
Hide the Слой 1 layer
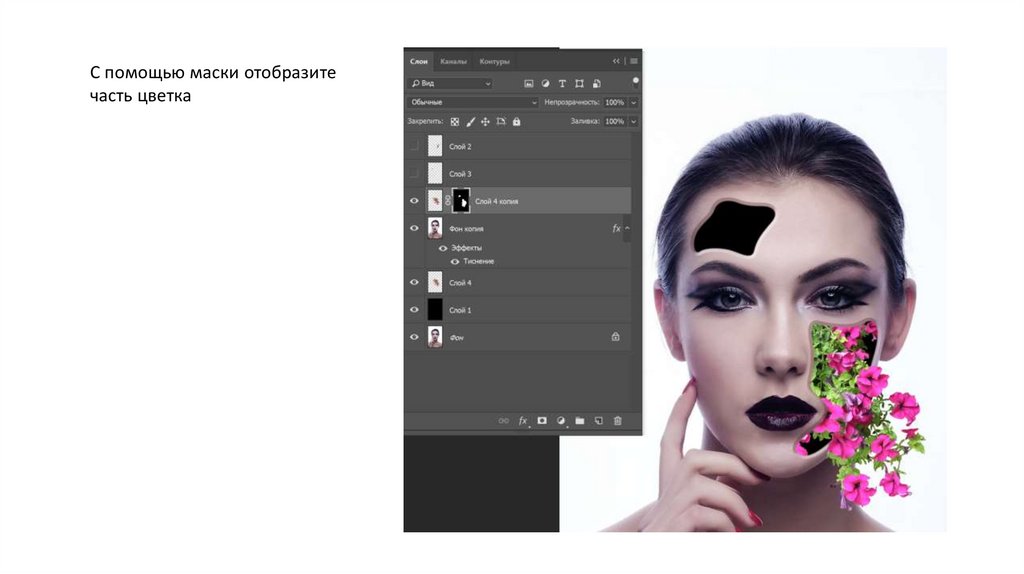414,310
